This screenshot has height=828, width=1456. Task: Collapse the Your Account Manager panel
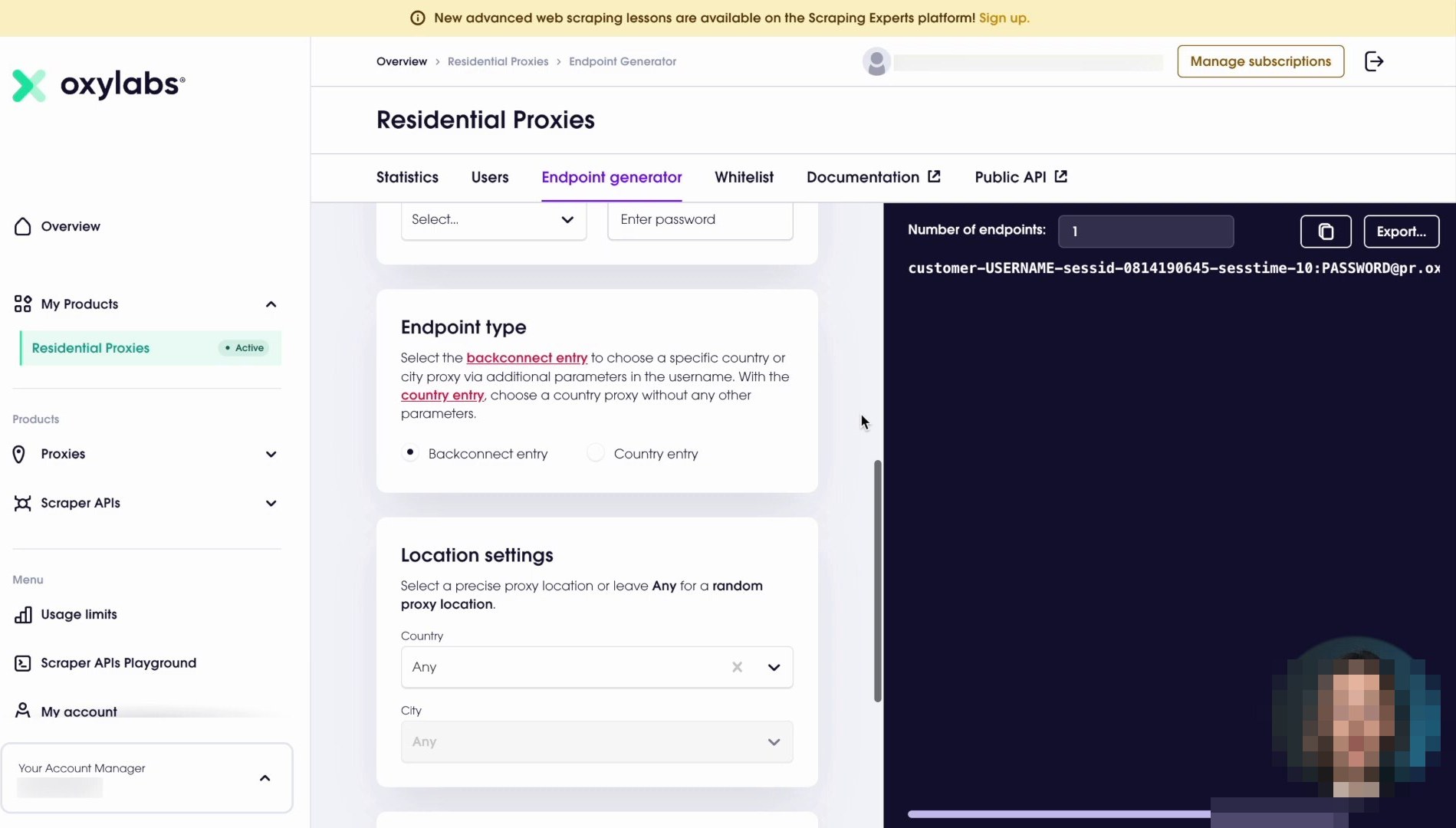(x=265, y=778)
